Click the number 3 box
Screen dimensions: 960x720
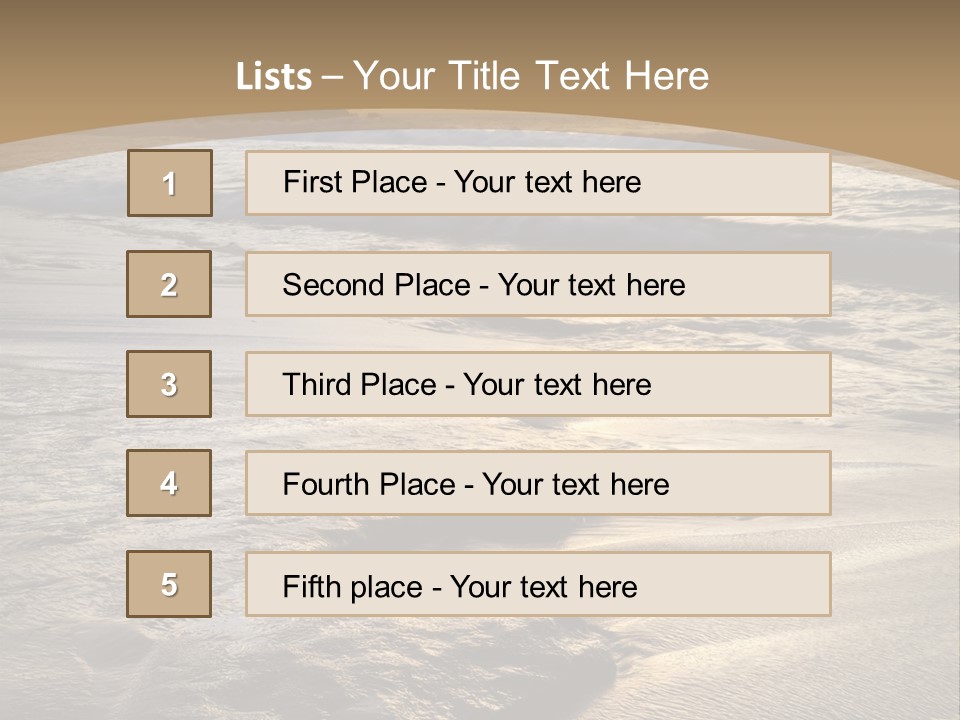coord(169,384)
